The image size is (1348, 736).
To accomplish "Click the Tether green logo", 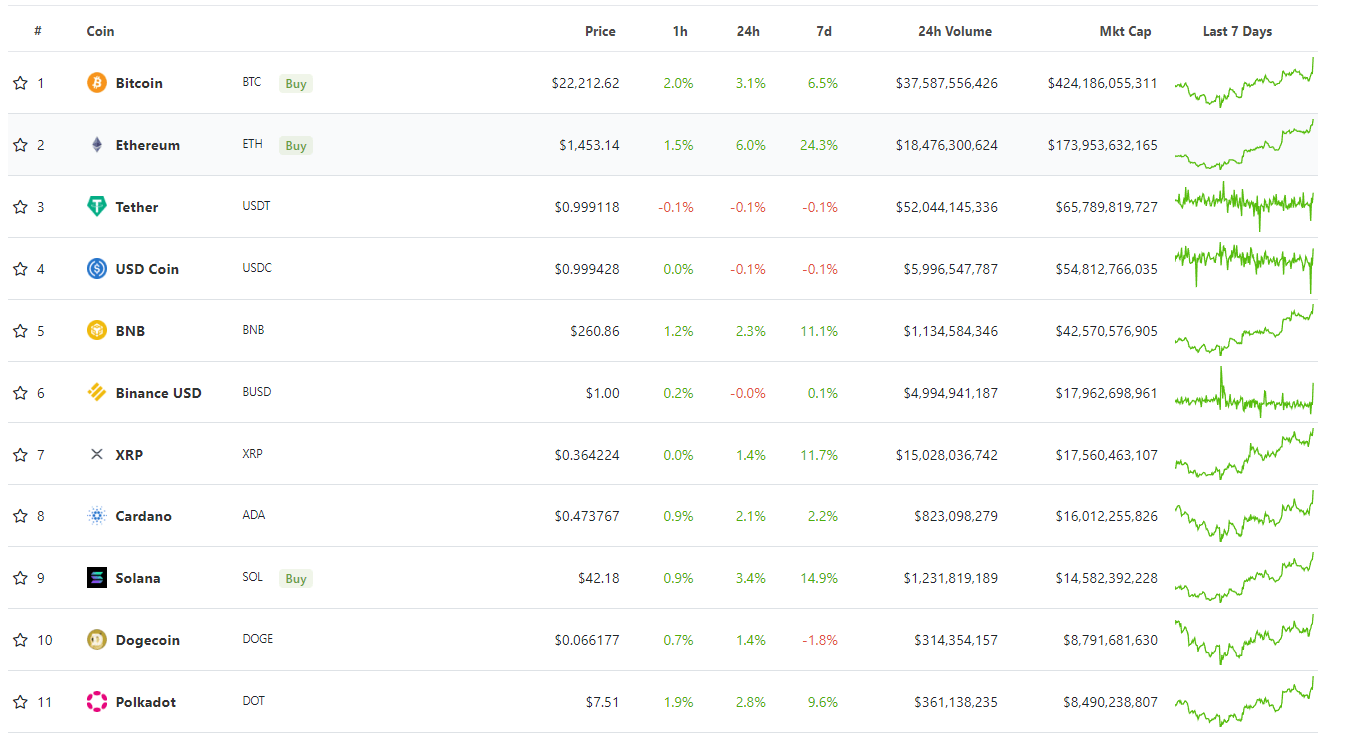I will click(x=97, y=207).
